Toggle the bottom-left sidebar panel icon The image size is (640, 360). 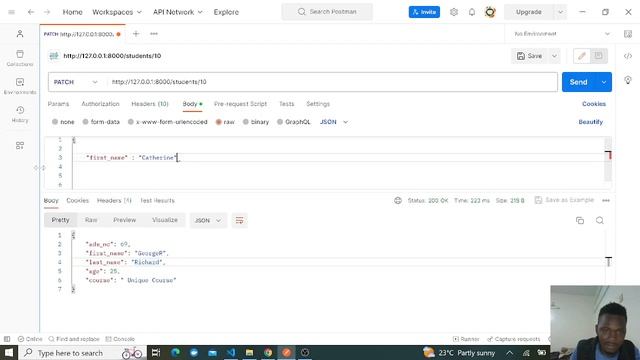pyautogui.click(x=7, y=339)
